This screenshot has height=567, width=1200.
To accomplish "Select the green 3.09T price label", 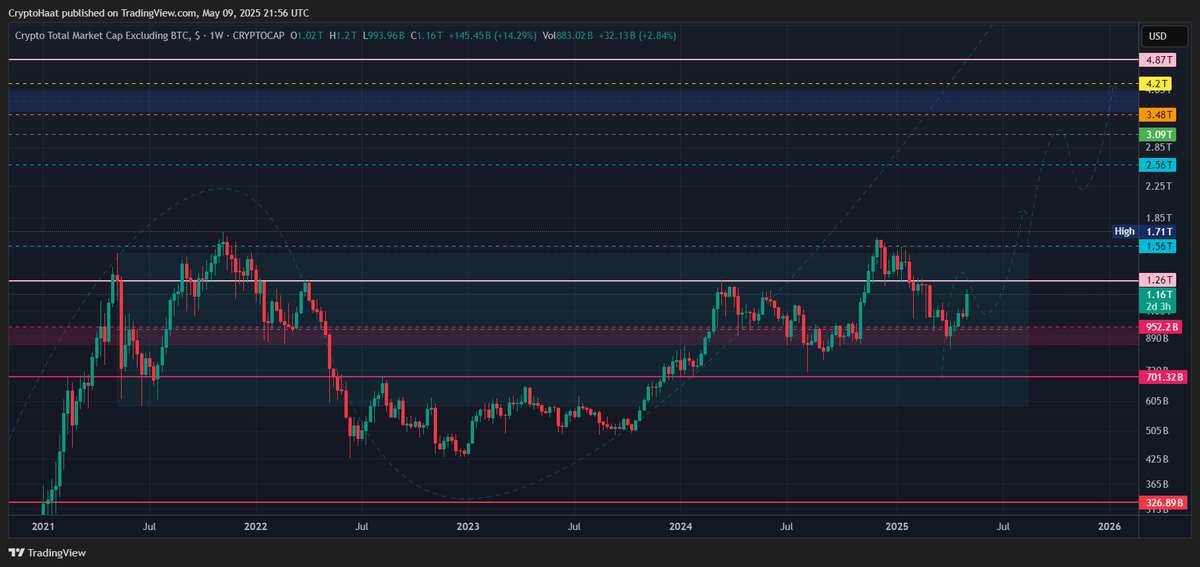I will point(1158,134).
